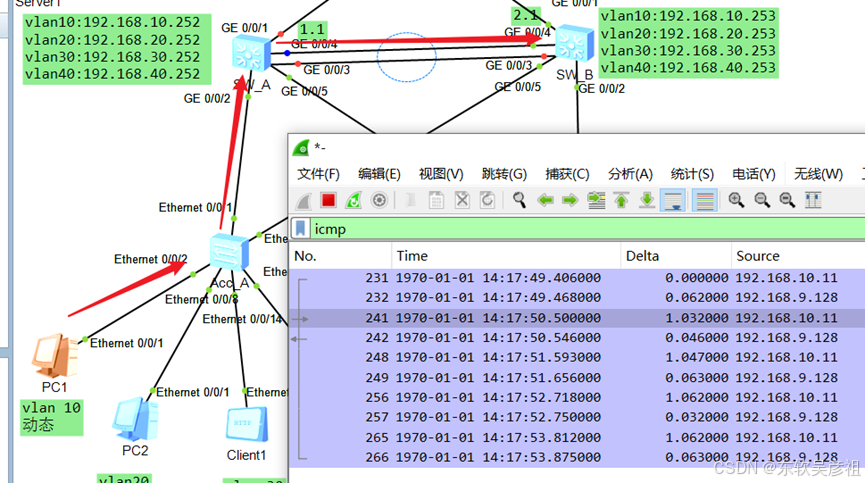Select the Acc_A access switch icon
Image resolution: width=865 pixels, height=483 pixels.
click(x=229, y=251)
